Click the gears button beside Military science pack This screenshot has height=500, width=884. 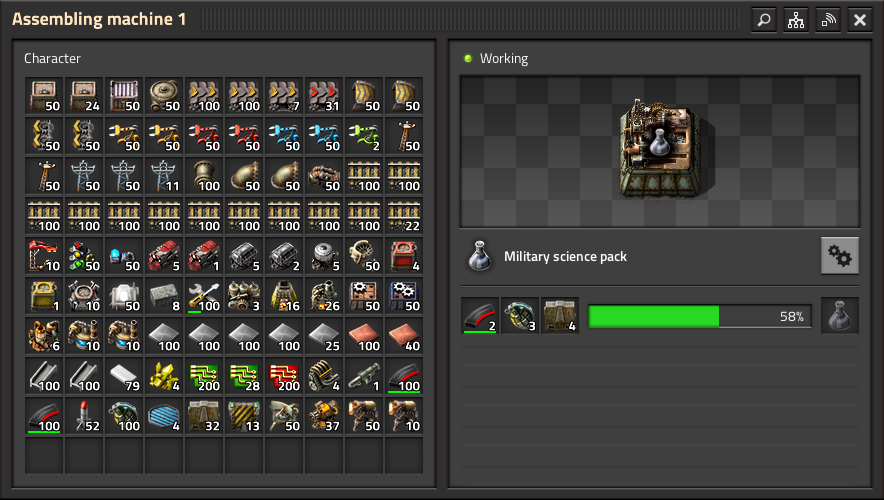click(x=839, y=256)
